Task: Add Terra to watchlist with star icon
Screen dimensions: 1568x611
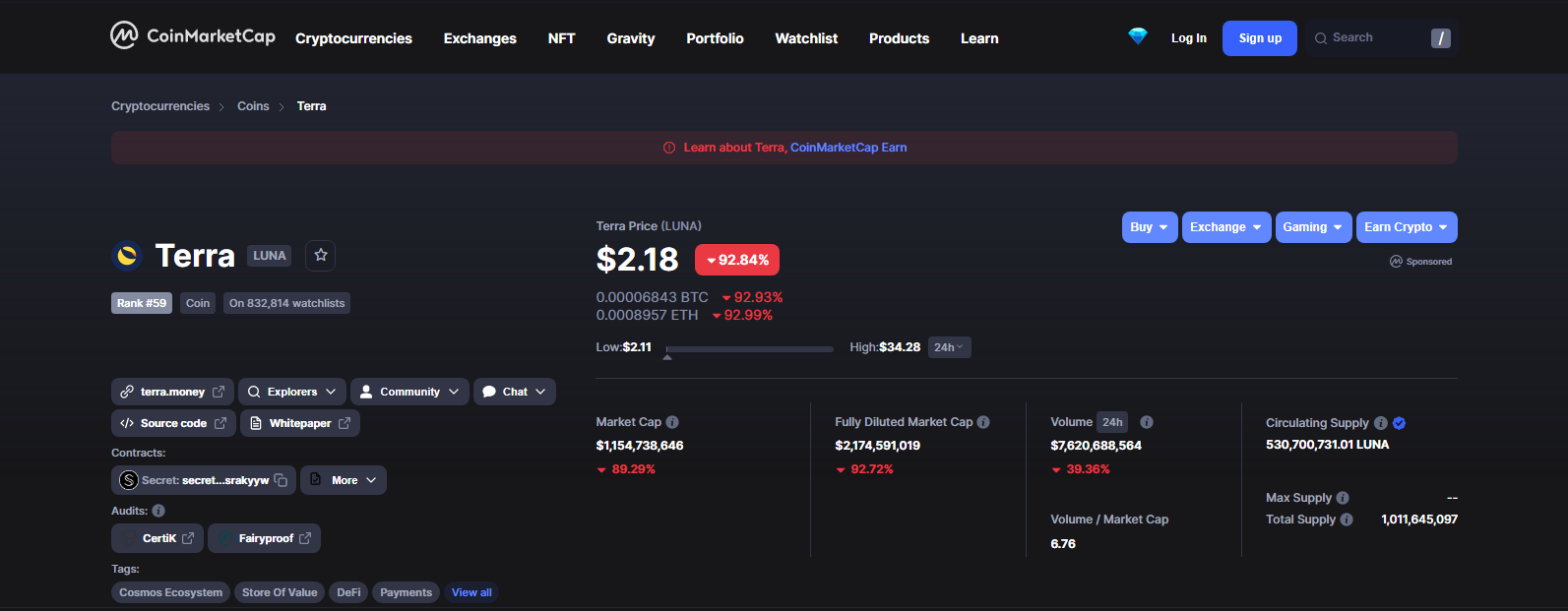Action: point(320,256)
